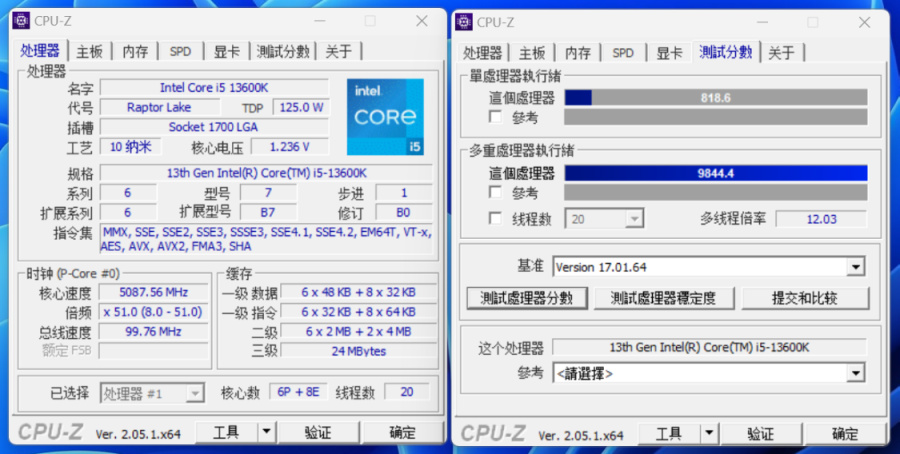Click specification field 13th Gen Intel(R) Core(TM) i5-13600K
Image resolution: width=900 pixels, height=454 pixels.
(x=266, y=173)
